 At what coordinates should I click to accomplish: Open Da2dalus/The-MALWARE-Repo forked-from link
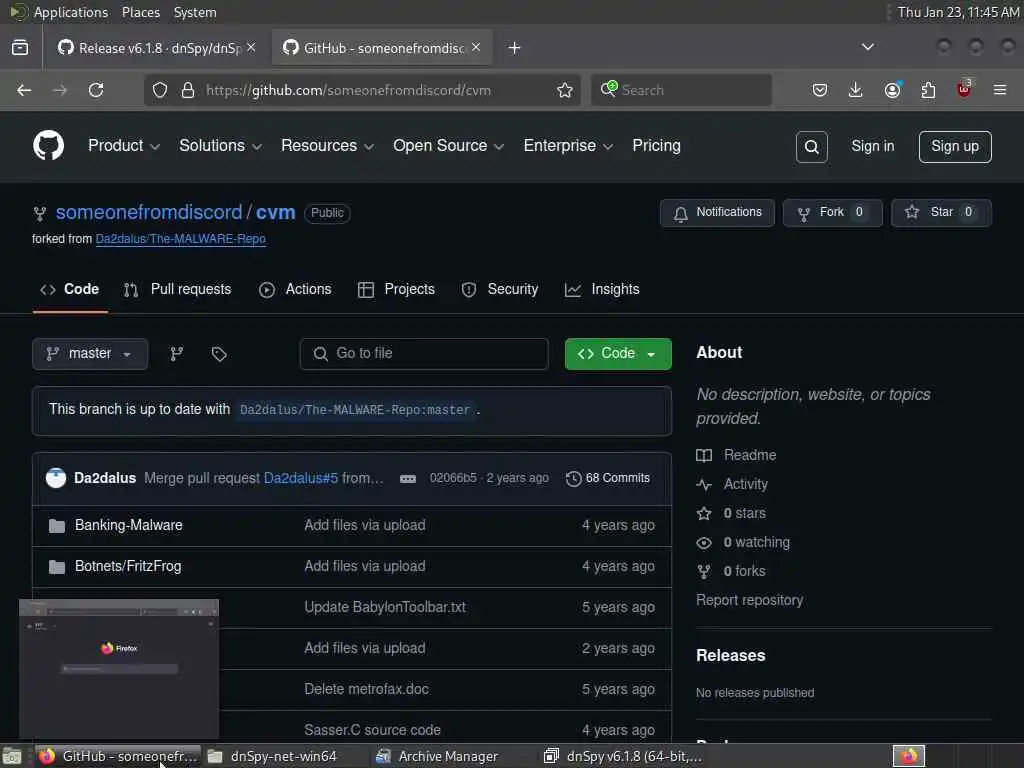pyautogui.click(x=180, y=239)
